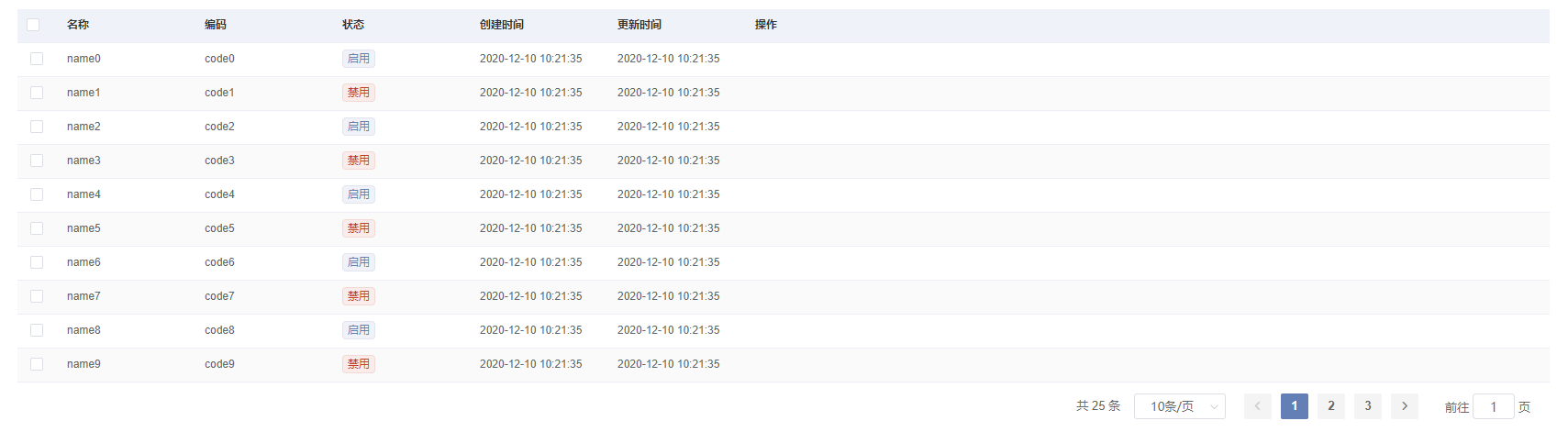This screenshot has height=432, width=1568.
Task: Click the 更新时间 column header
Action: click(639, 25)
